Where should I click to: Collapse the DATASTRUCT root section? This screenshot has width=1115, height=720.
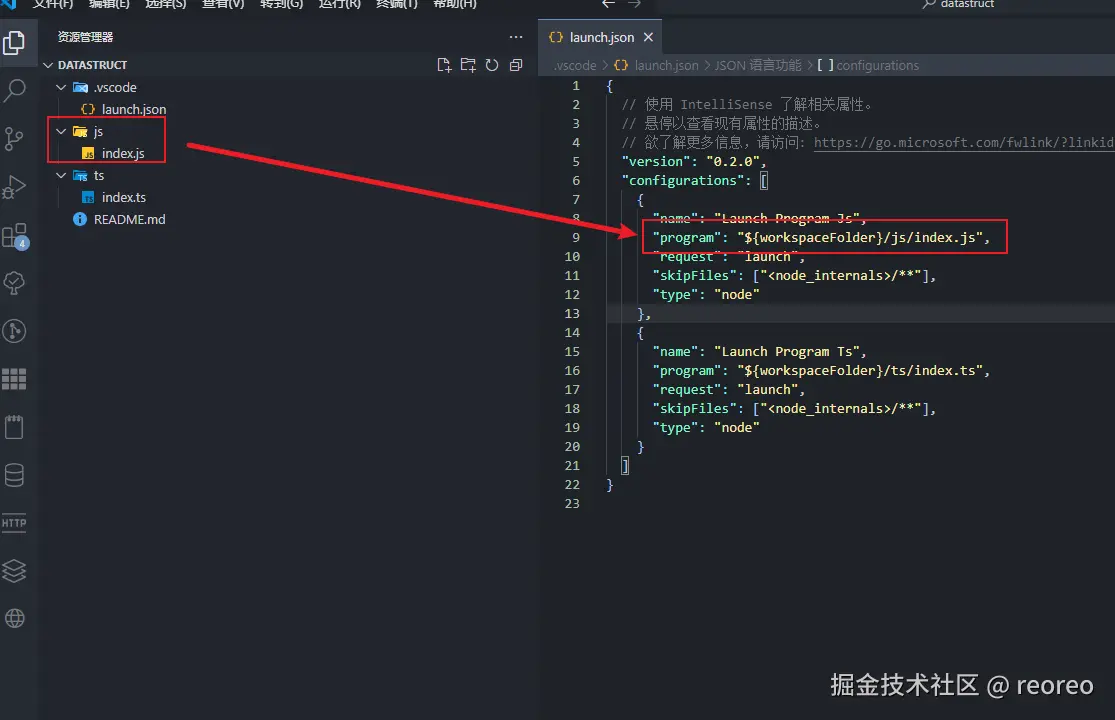click(x=48, y=65)
